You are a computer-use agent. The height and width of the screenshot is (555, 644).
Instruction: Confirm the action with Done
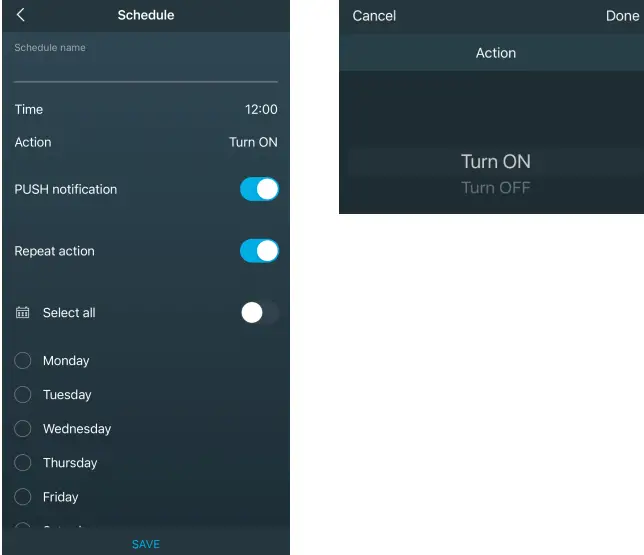point(622,16)
